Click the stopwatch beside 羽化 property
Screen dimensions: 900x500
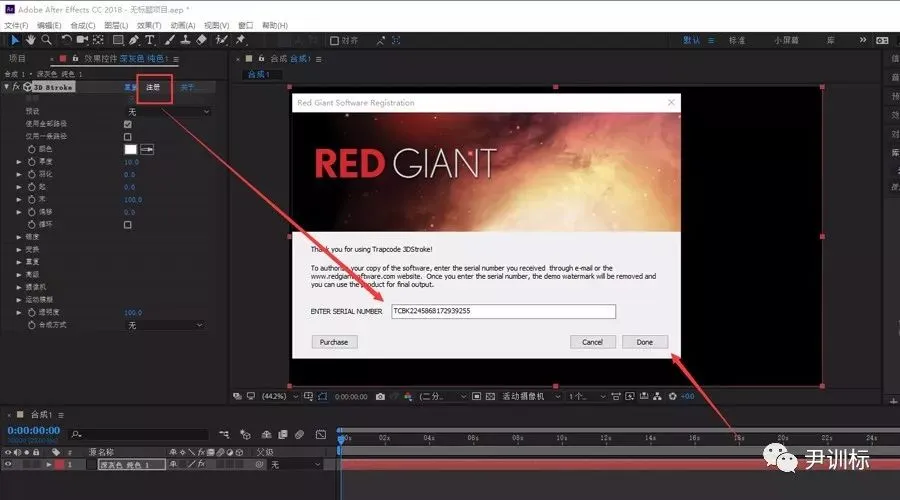pos(32,174)
